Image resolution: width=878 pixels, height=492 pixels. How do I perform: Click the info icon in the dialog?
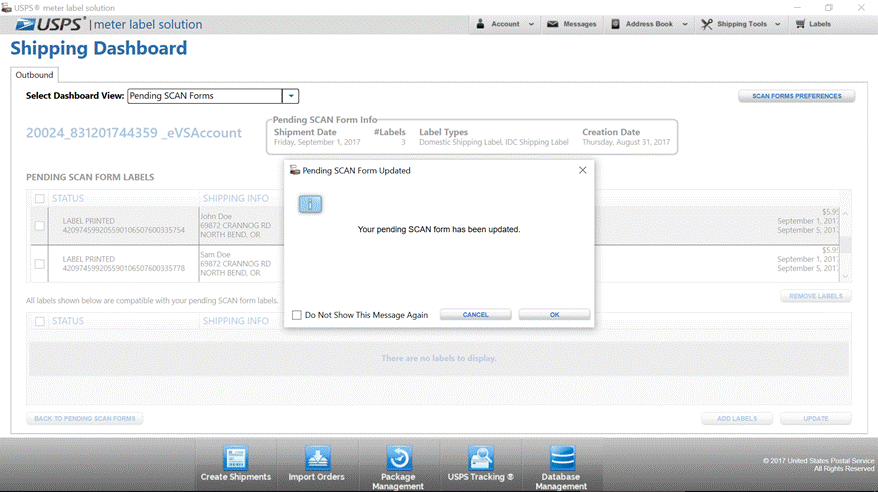[310, 204]
